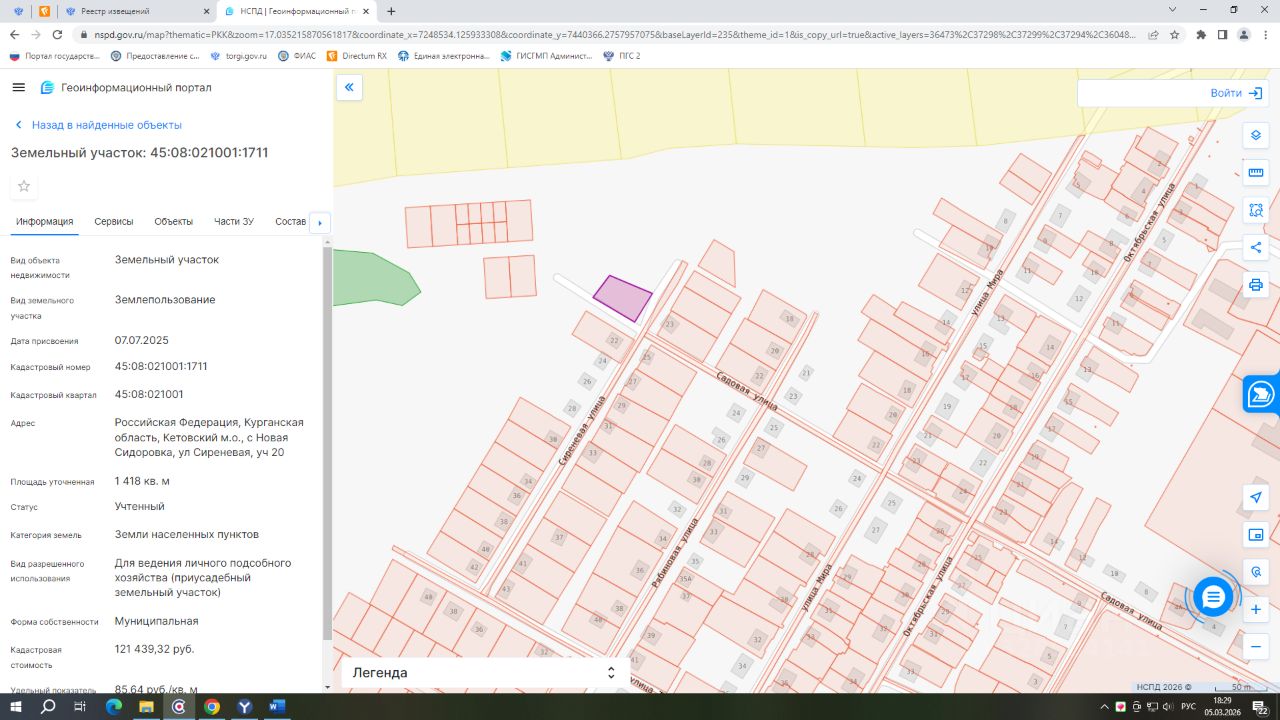Screen dimensions: 1280x720
Task: Zoom in with the plus button
Action: (1256, 609)
